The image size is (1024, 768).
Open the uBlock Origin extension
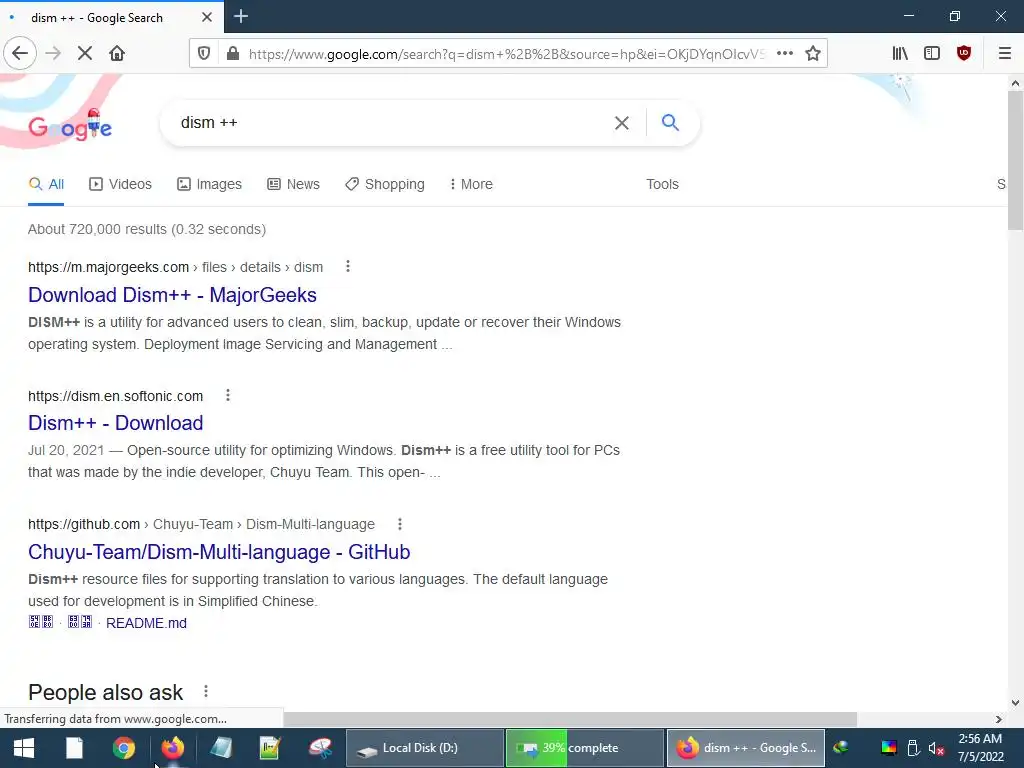[964, 53]
